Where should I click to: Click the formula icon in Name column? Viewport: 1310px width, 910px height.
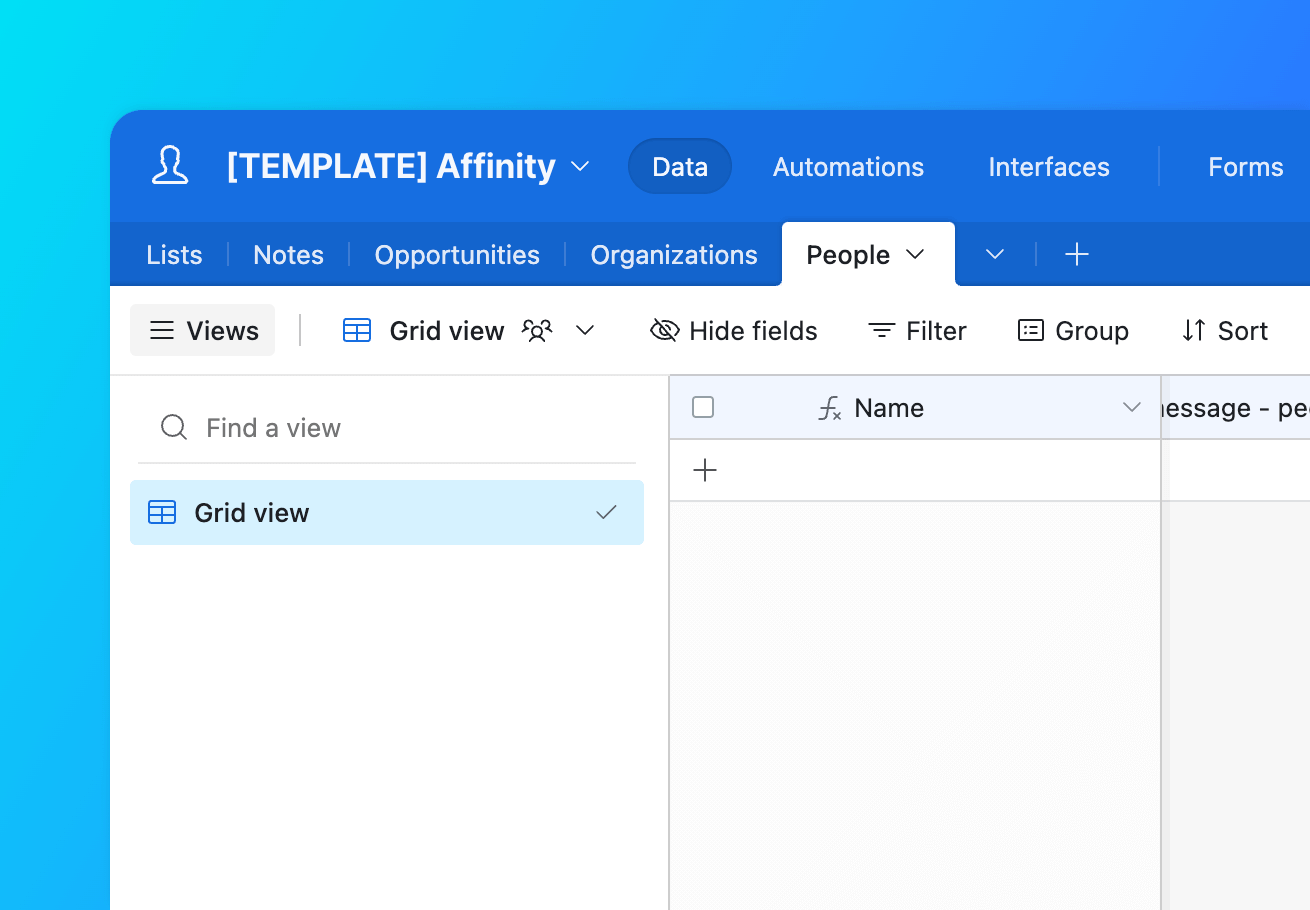coord(830,408)
